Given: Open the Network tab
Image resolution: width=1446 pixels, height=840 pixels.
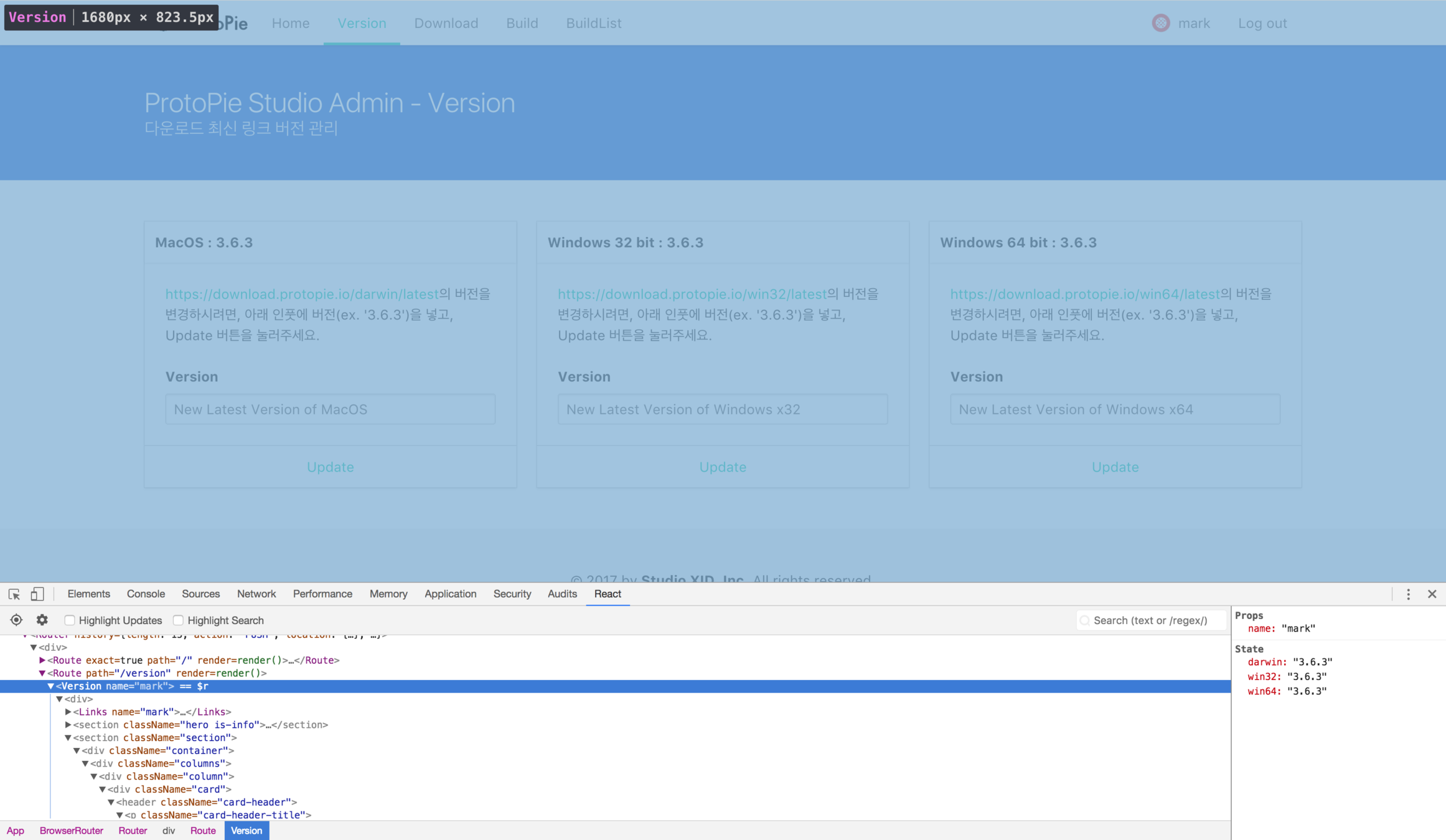Looking at the screenshot, I should [x=256, y=594].
